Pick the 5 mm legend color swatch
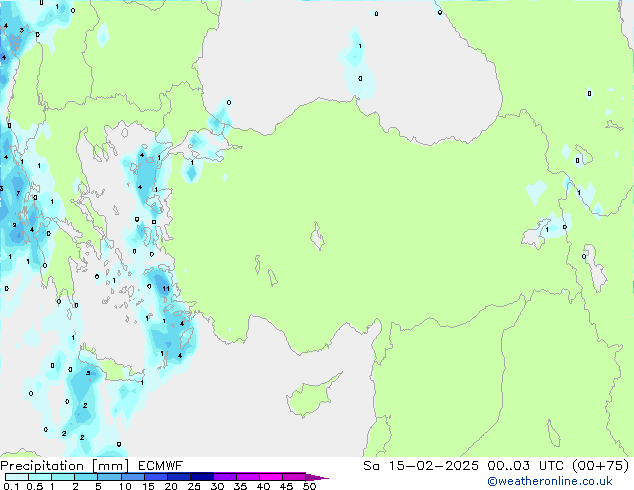Screen dimensions: 634x490 click(x=110, y=477)
